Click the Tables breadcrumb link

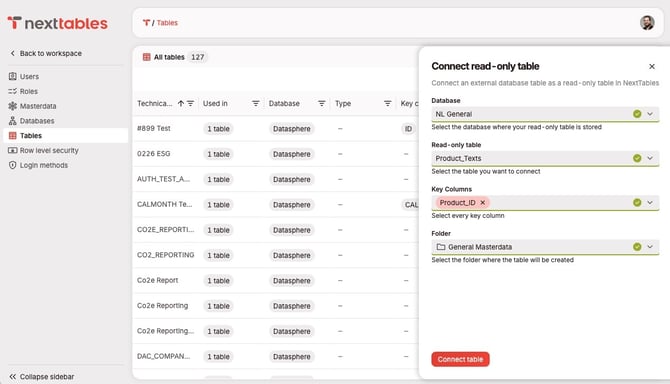pyautogui.click(x=167, y=23)
